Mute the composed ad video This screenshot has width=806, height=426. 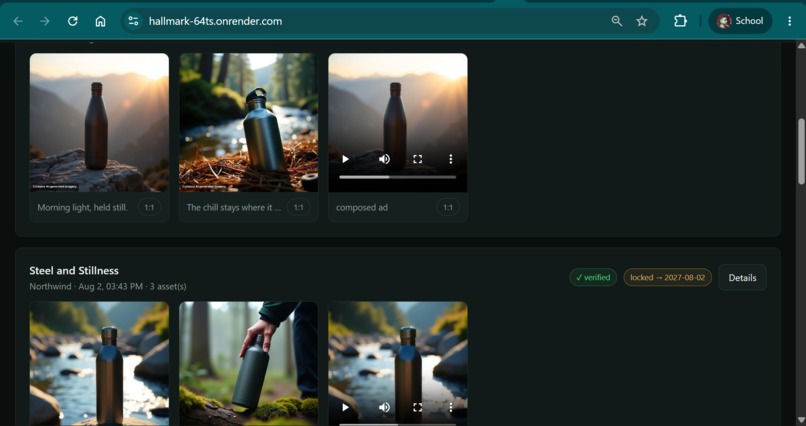384,159
